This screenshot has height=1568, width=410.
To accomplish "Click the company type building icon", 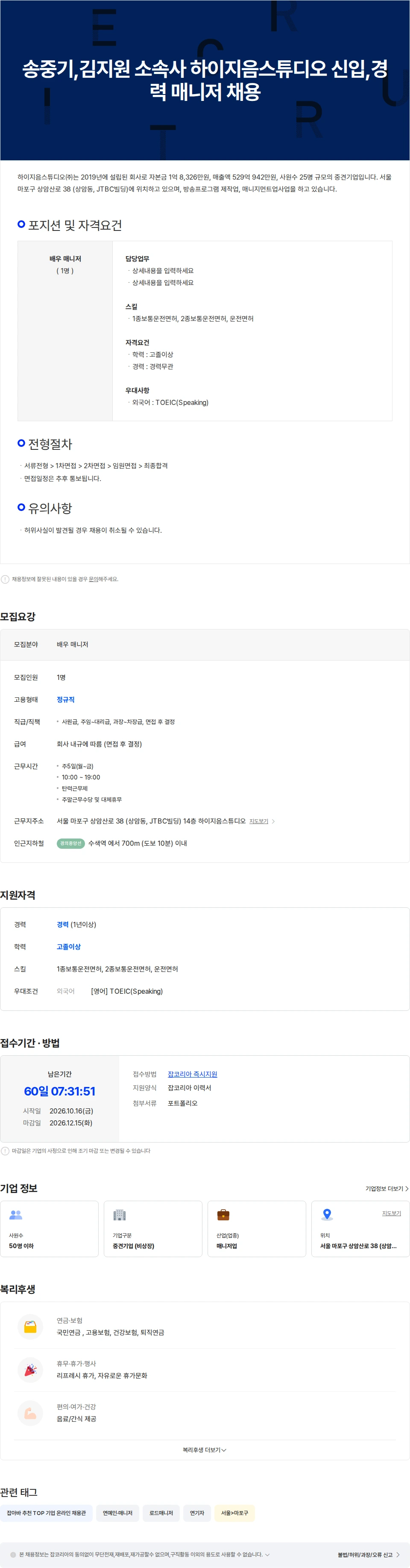I will coord(119,1214).
